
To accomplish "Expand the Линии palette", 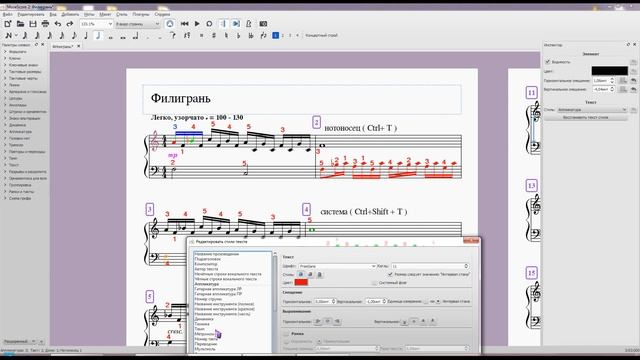I will coord(14,85).
